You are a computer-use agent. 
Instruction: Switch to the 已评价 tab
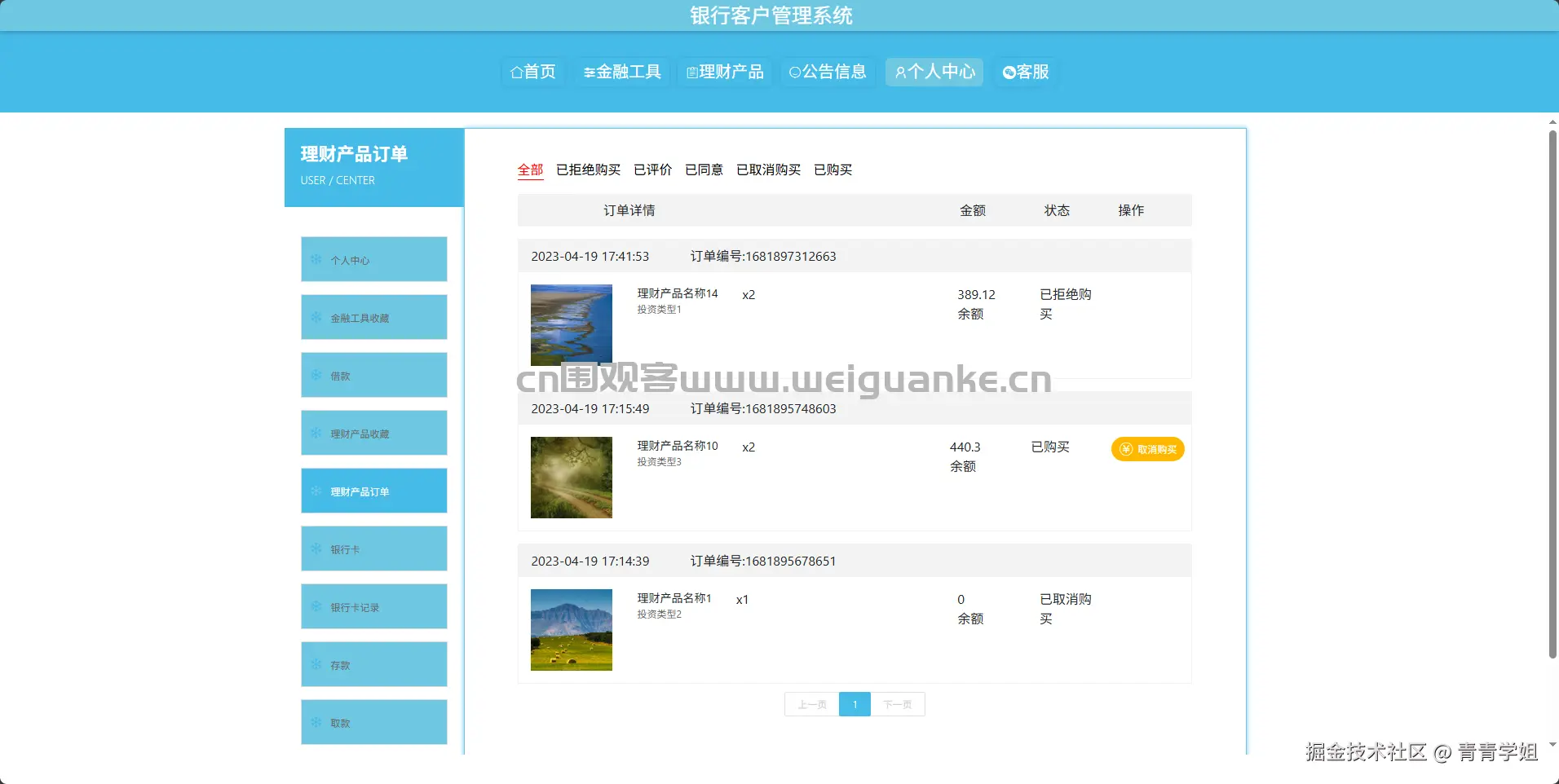click(653, 170)
